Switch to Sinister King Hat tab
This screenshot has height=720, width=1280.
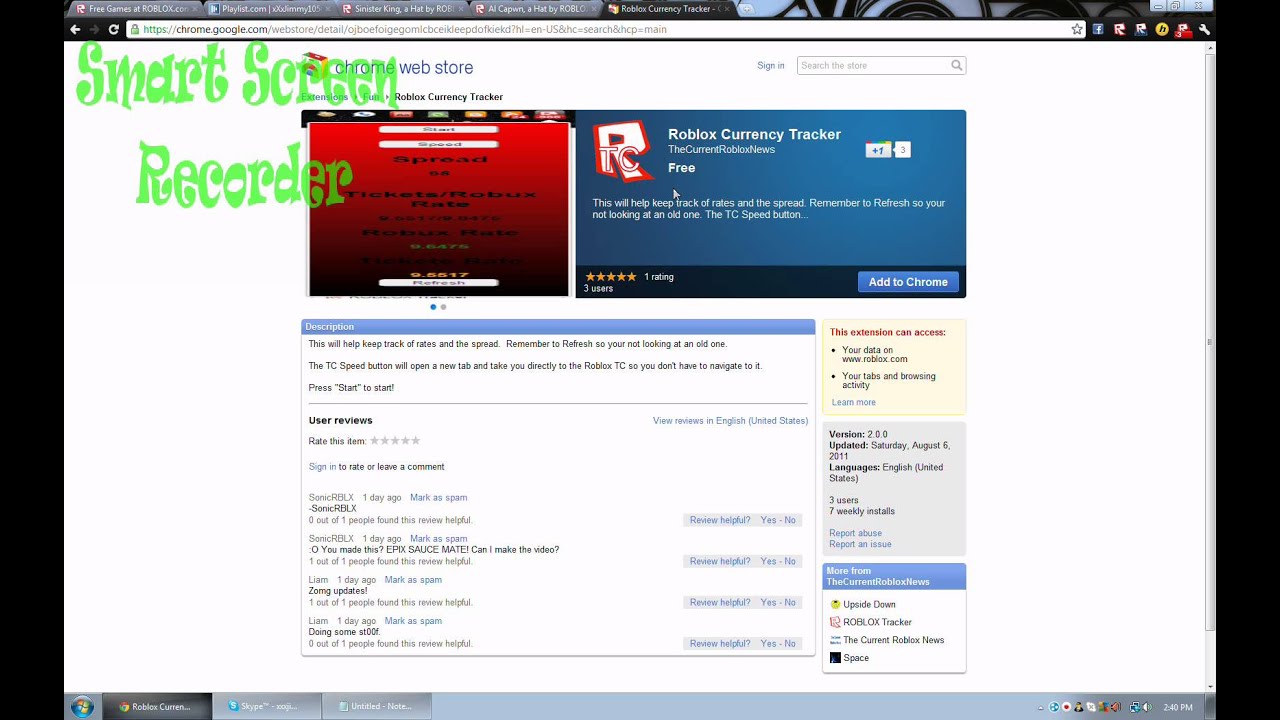pyautogui.click(x=399, y=8)
